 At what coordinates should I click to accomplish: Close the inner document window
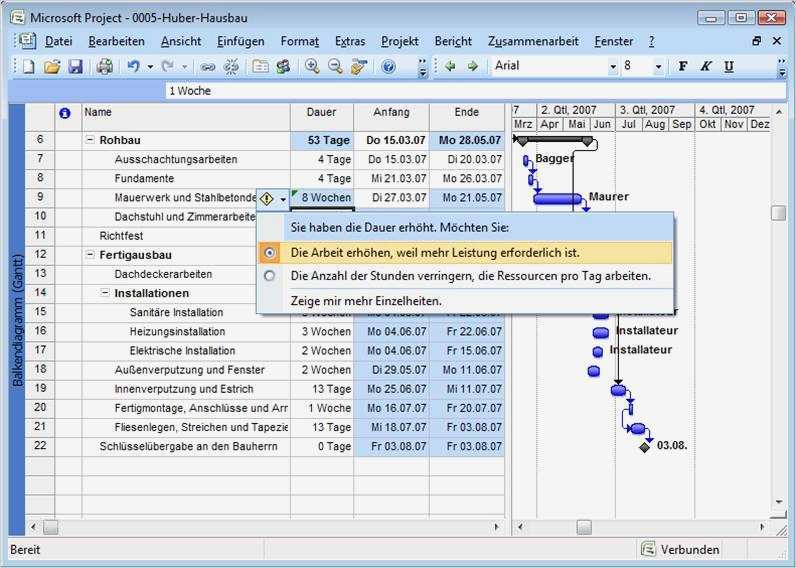pos(777,41)
